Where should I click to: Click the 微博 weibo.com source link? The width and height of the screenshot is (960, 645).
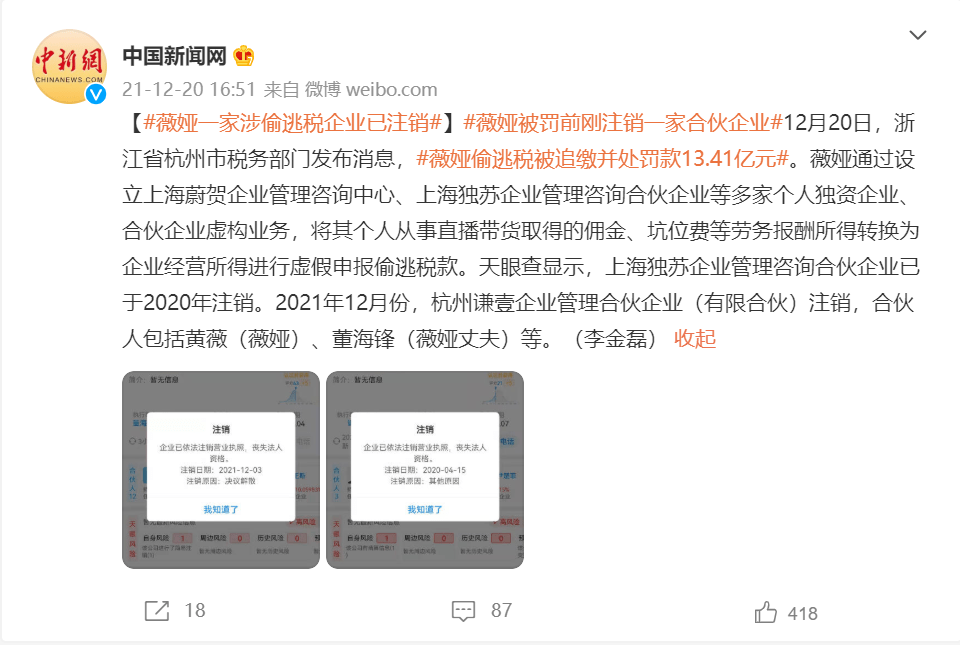[x=371, y=89]
